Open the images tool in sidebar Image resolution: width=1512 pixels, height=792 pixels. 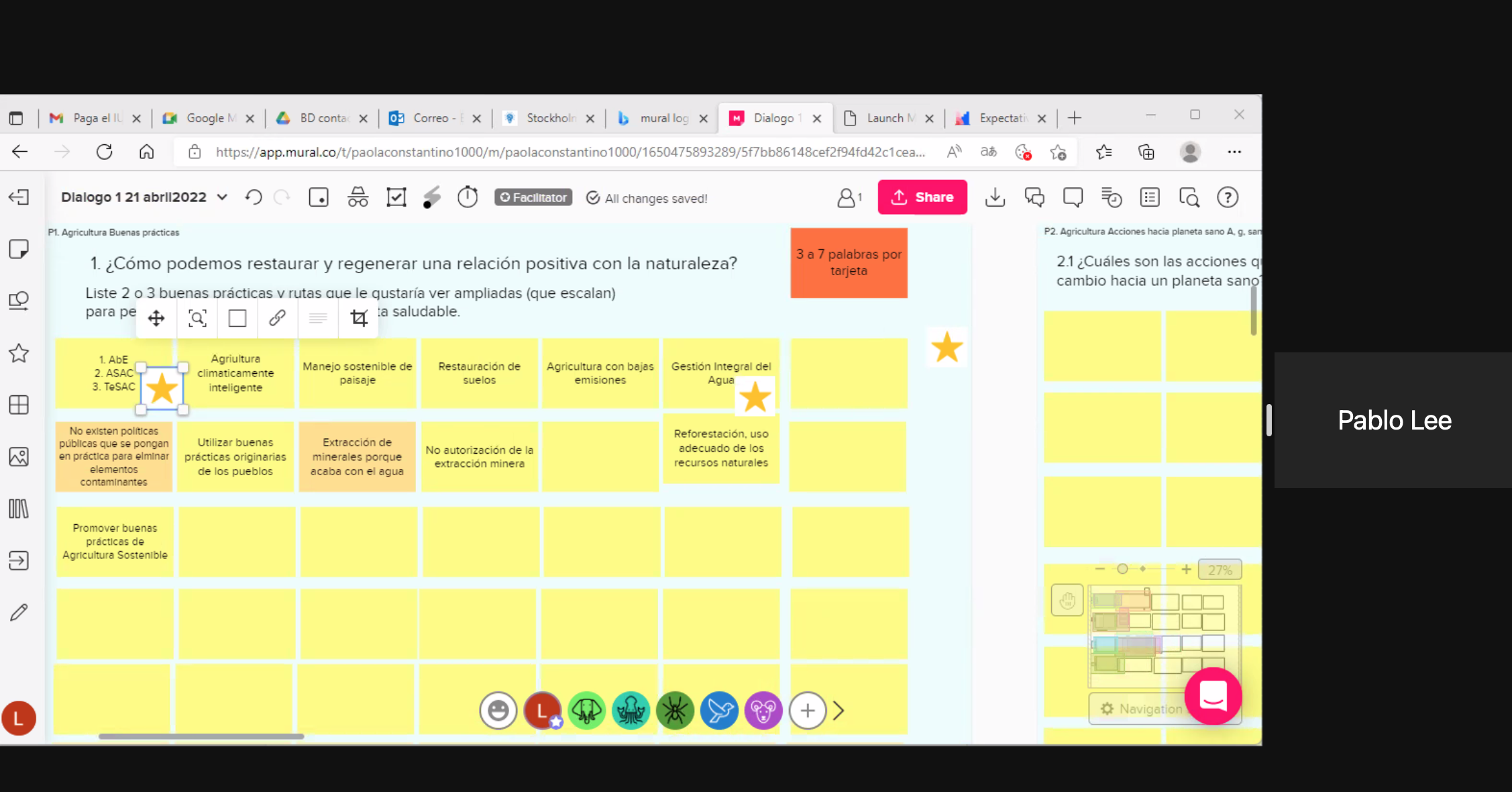(19, 457)
